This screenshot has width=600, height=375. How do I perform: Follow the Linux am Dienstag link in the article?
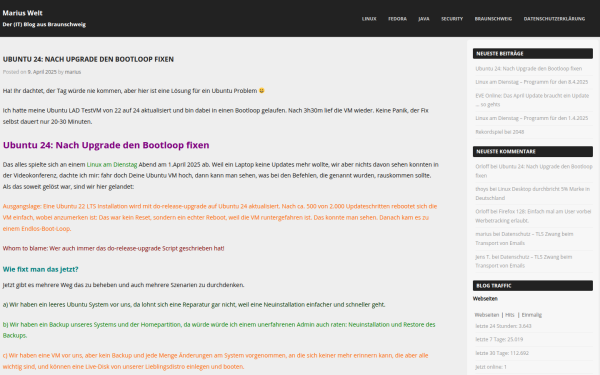[x=112, y=165]
